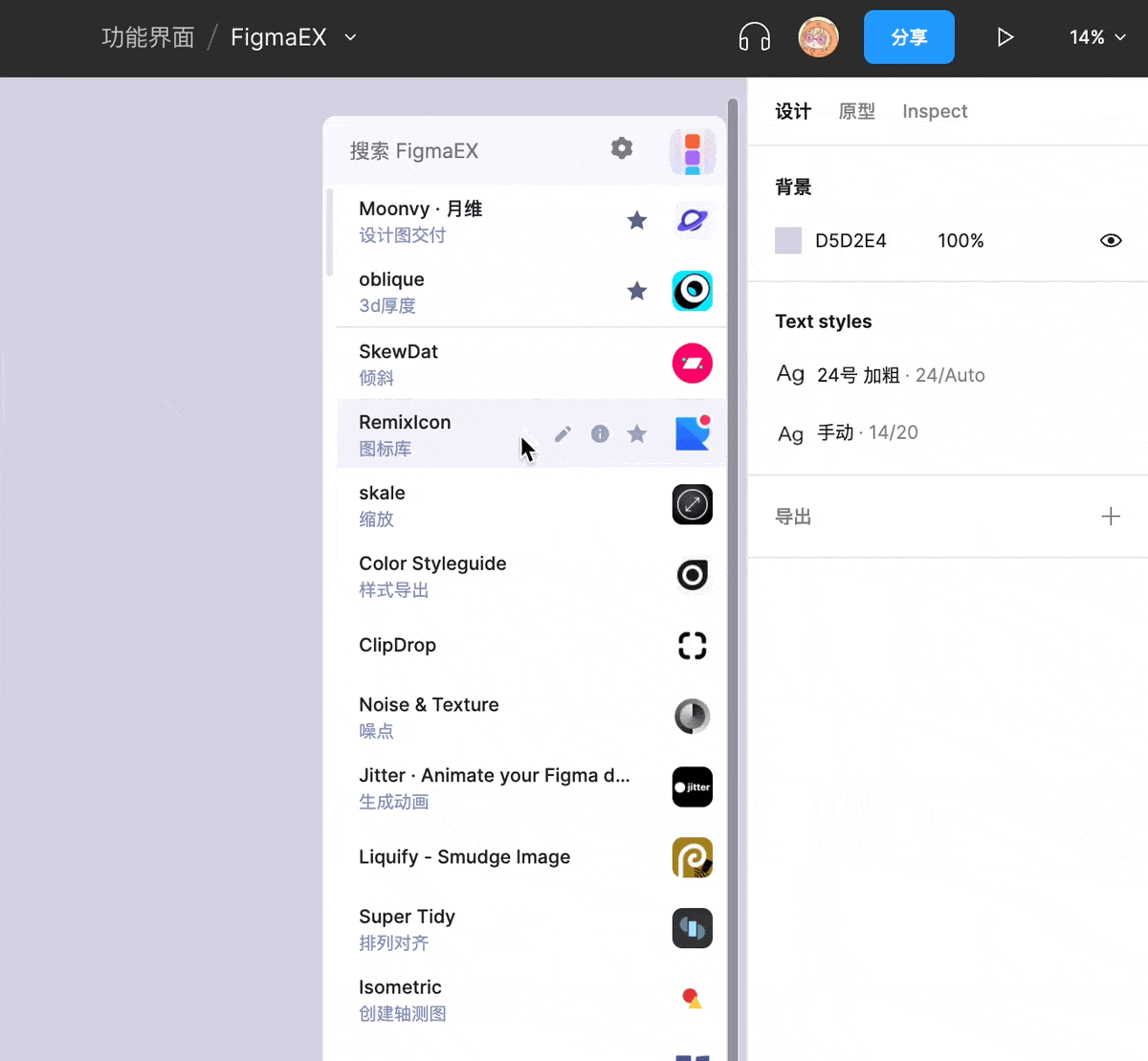
Task: Unstar the oblique plugin
Action: [637, 291]
